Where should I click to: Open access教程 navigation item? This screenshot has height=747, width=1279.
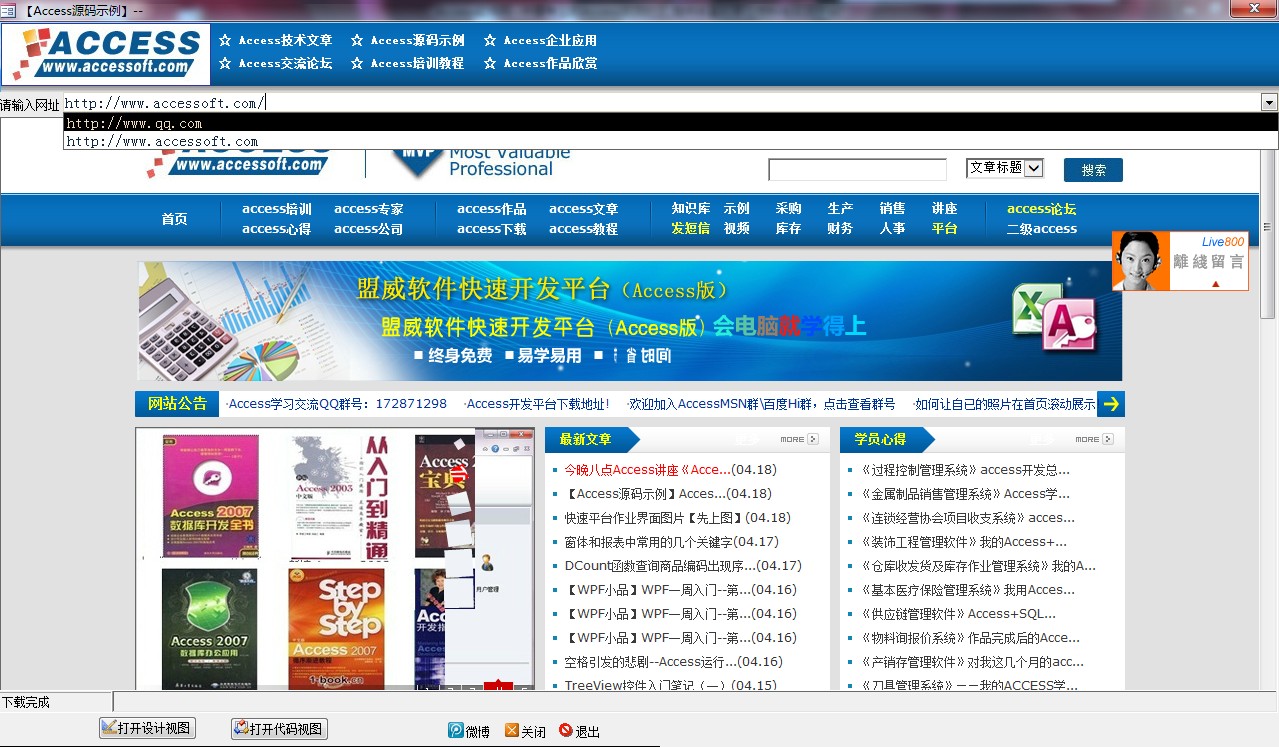[584, 229]
